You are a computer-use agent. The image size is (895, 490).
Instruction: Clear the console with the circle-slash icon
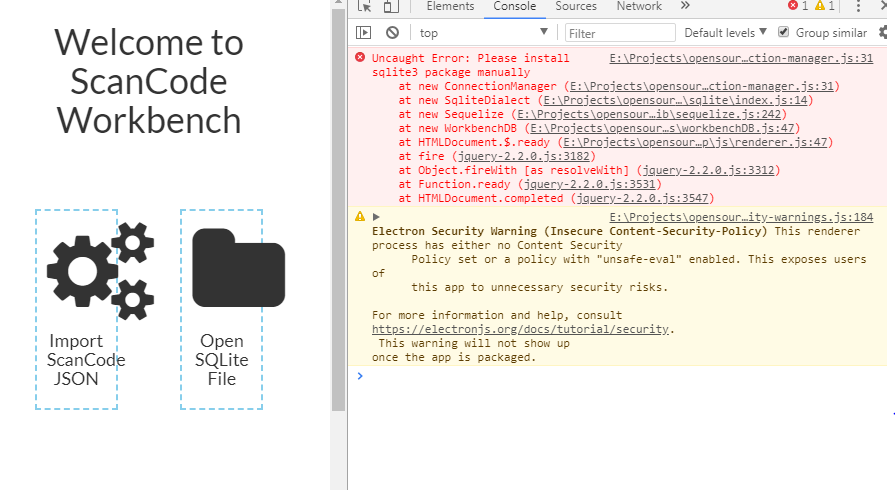(x=392, y=33)
